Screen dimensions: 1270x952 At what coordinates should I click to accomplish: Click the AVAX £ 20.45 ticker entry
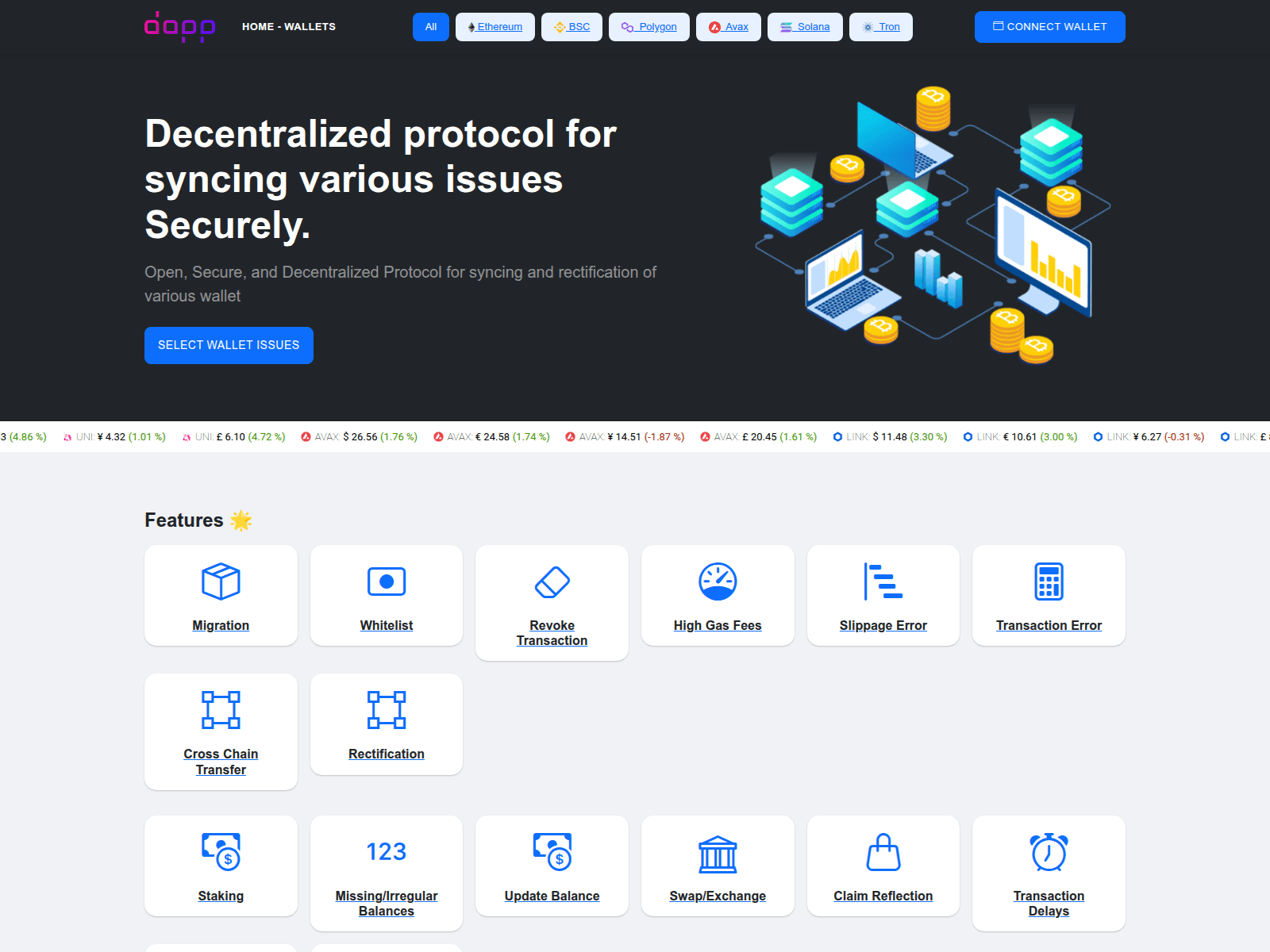[758, 437]
